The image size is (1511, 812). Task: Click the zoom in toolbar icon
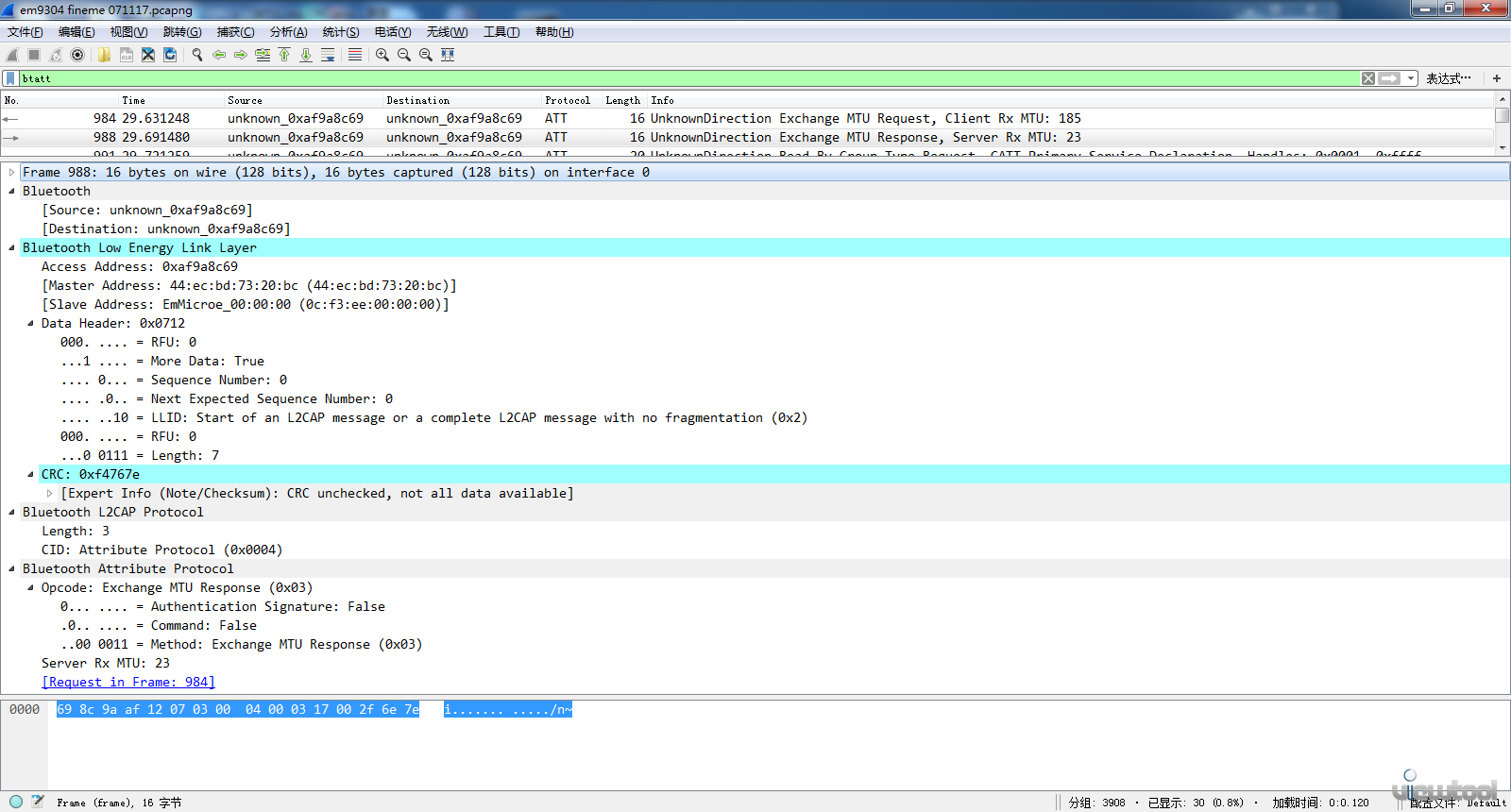(382, 55)
